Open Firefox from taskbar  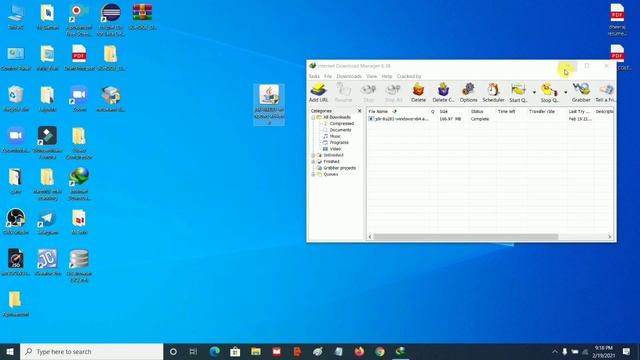(359, 351)
